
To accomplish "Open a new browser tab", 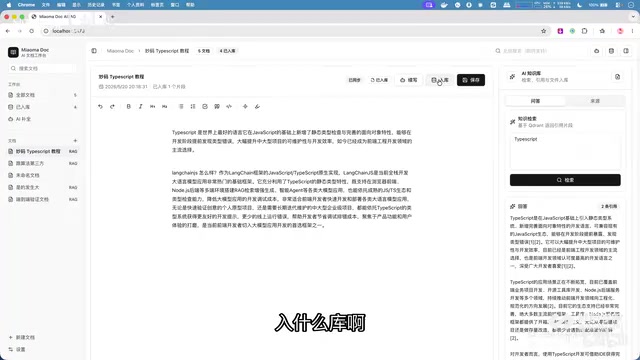I will coord(113,17).
